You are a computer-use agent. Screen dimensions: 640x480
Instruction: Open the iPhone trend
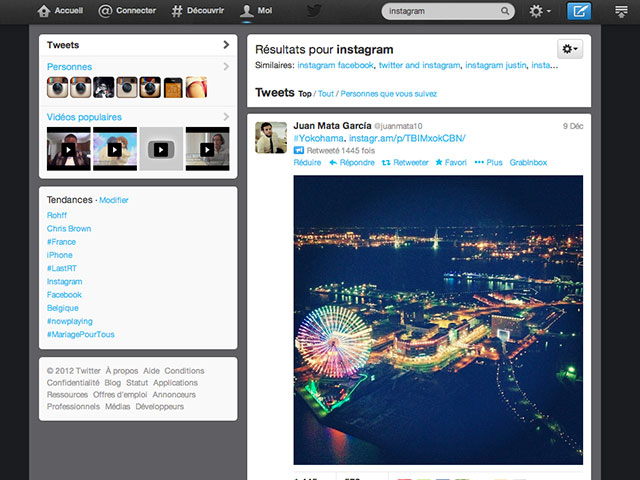pos(60,255)
